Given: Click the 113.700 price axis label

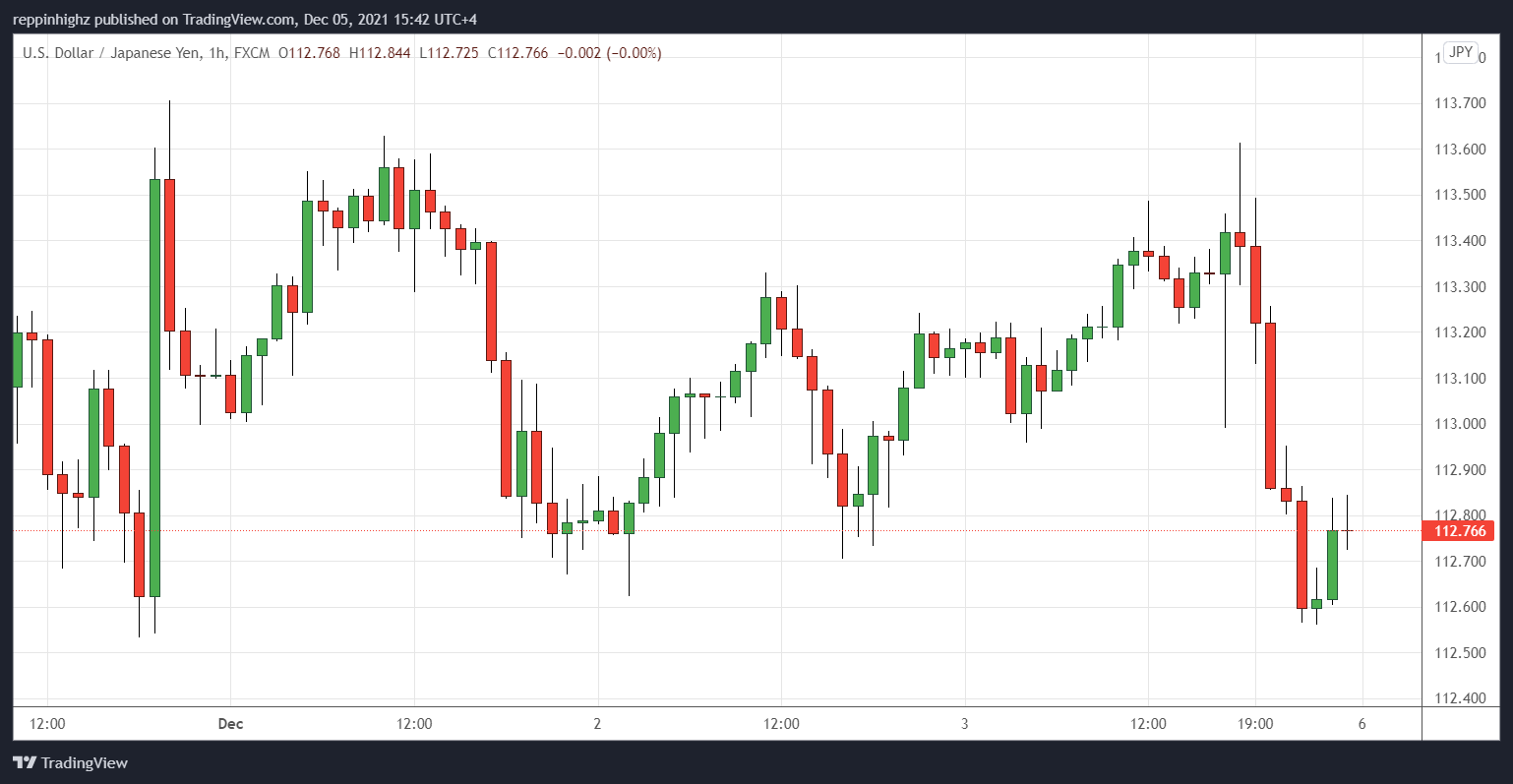Looking at the screenshot, I should (x=1460, y=103).
